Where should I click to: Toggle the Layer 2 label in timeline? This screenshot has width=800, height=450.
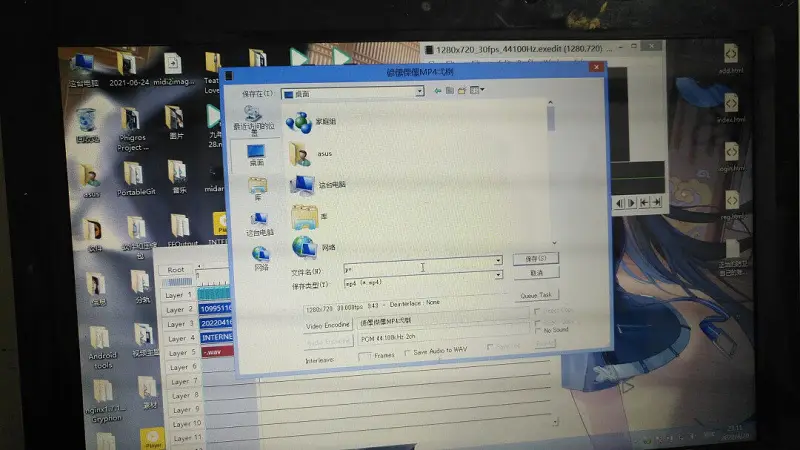(x=179, y=309)
